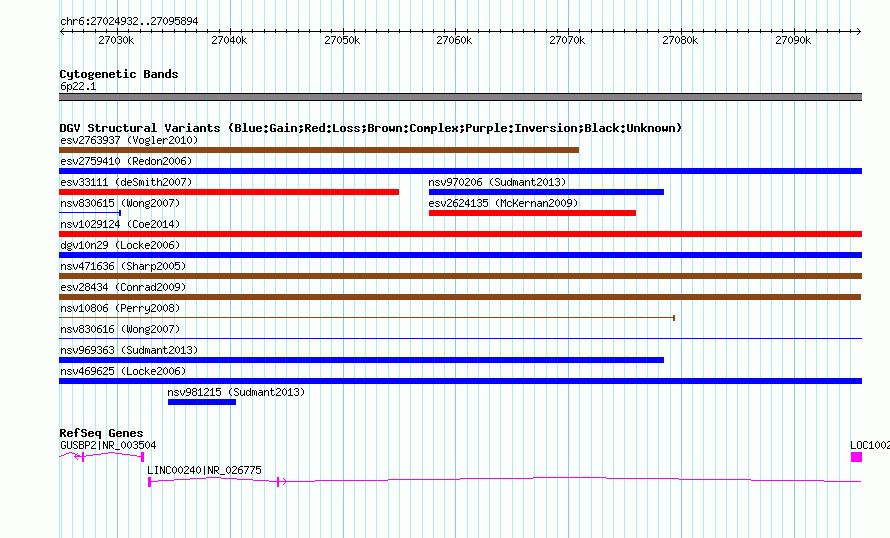The image size is (890, 538).
Task: Click the blue dgv10n29 Locke2006 gain bar
Action: tap(460, 255)
